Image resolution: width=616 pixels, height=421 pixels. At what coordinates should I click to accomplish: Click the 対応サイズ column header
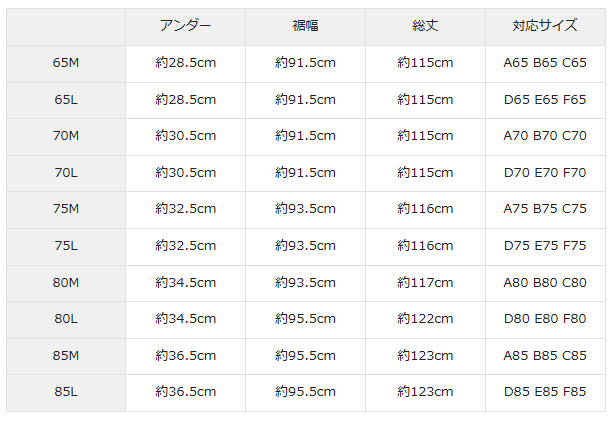[x=545, y=26]
